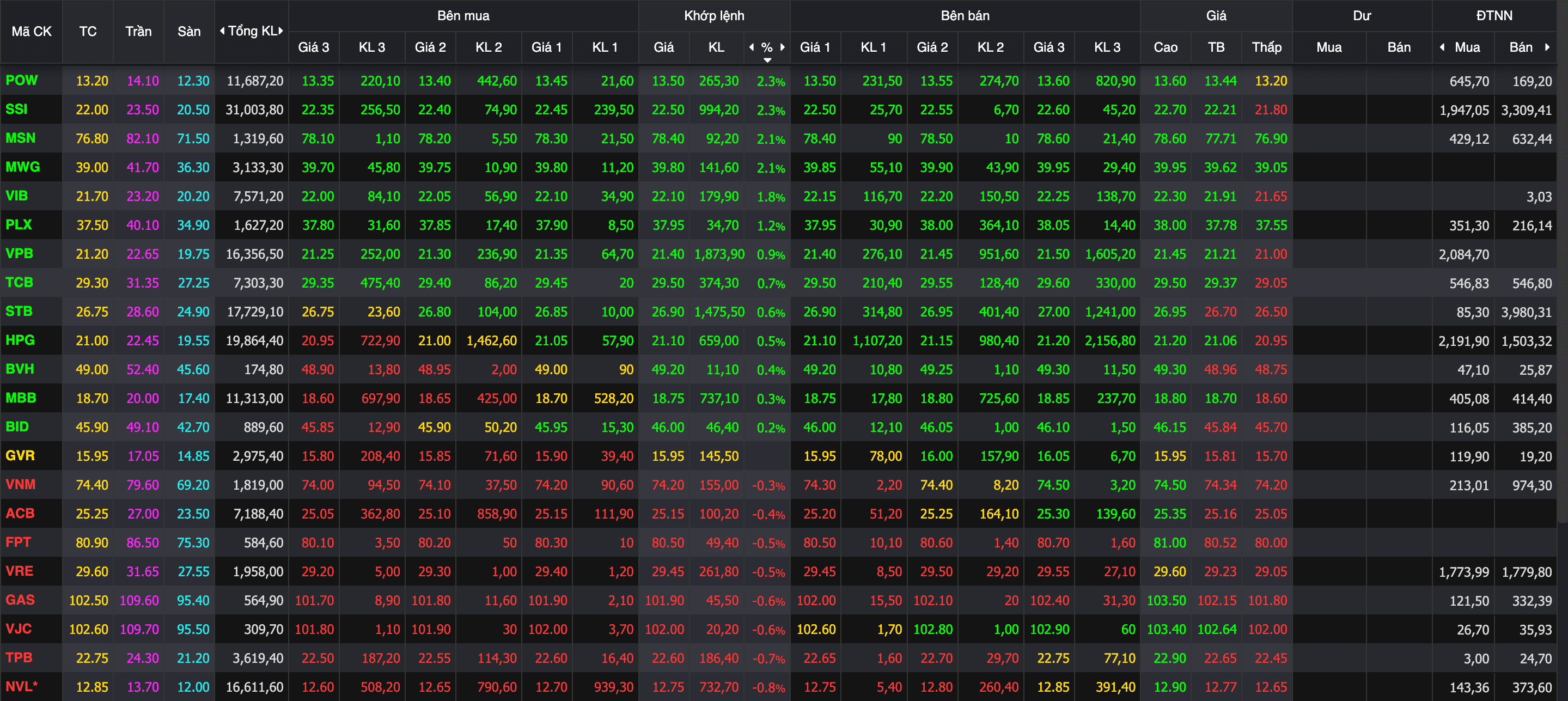Viewport: 1568px width, 701px height.
Task: Click the Cao column header
Action: tap(1166, 47)
